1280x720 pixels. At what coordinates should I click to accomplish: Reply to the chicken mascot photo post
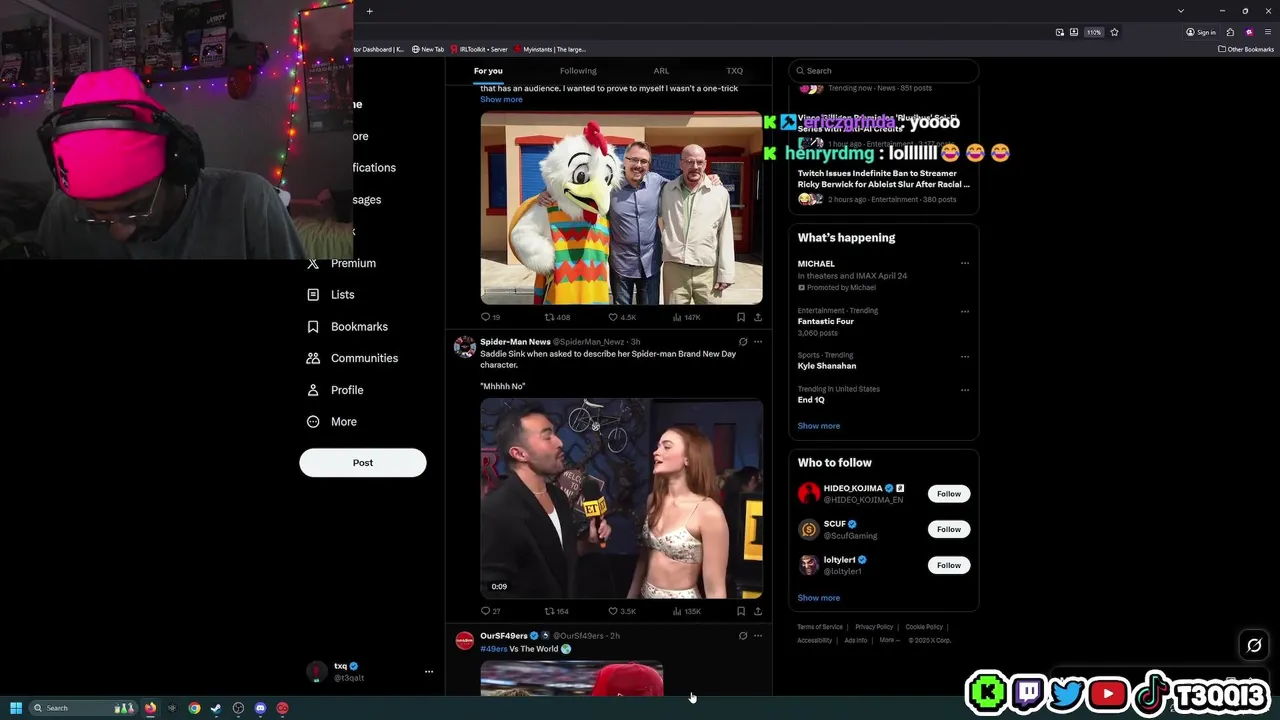pyautogui.click(x=490, y=317)
